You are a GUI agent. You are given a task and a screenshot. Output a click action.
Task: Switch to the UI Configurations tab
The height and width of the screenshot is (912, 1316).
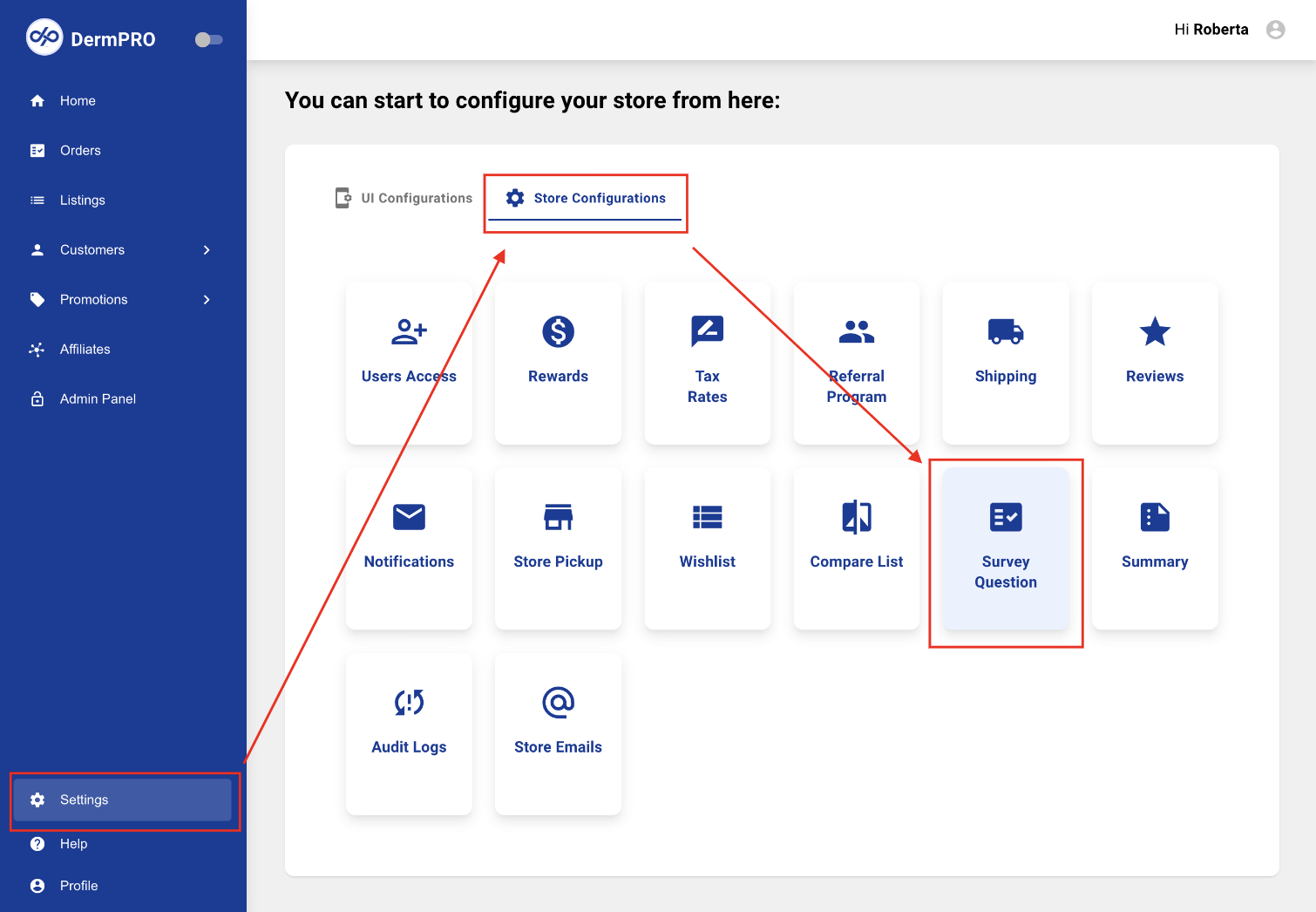point(404,198)
